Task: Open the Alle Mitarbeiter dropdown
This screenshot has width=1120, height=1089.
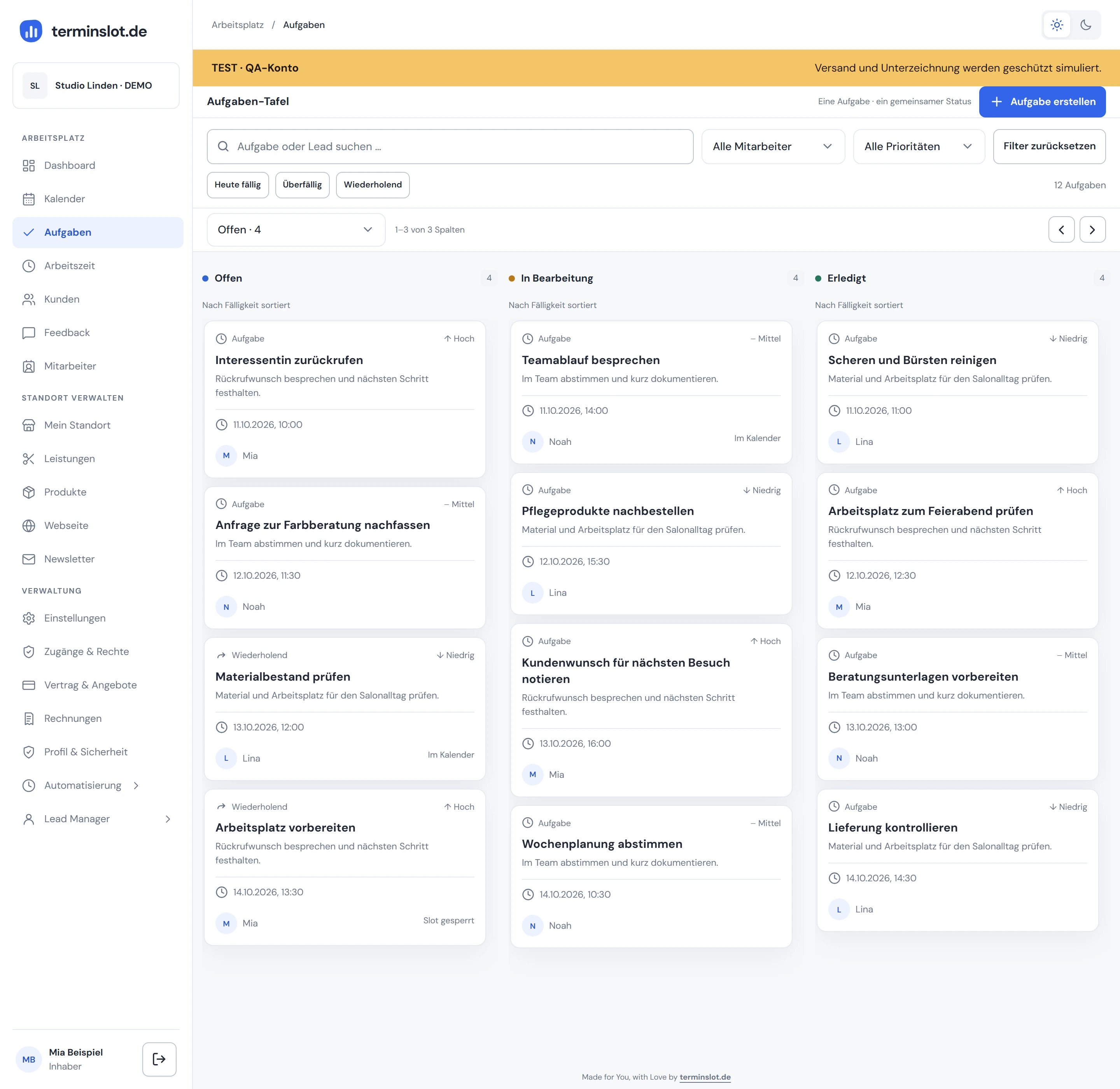Action: pos(773,146)
